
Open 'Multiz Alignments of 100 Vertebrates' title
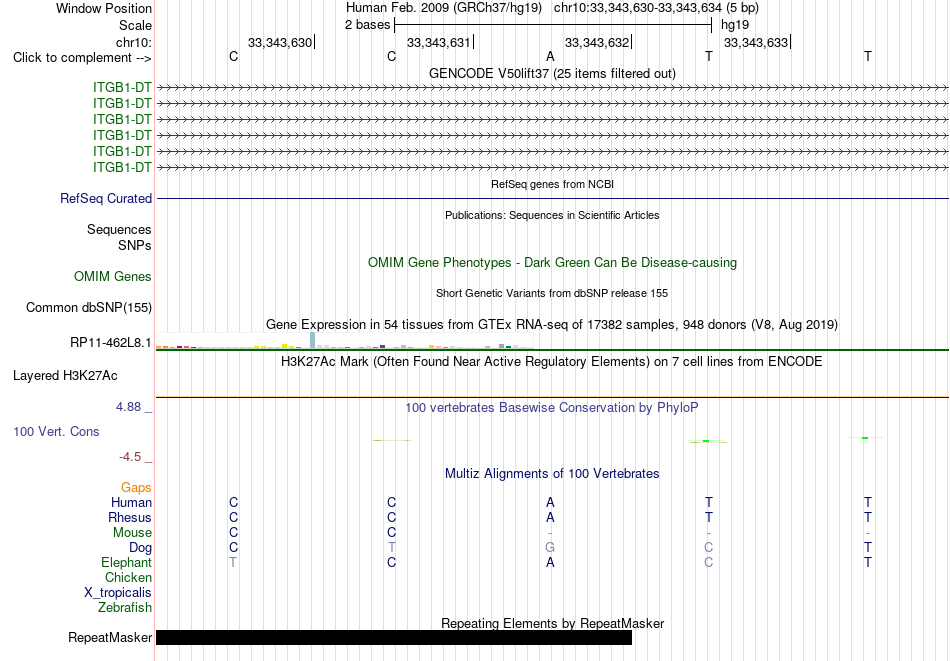(x=552, y=473)
